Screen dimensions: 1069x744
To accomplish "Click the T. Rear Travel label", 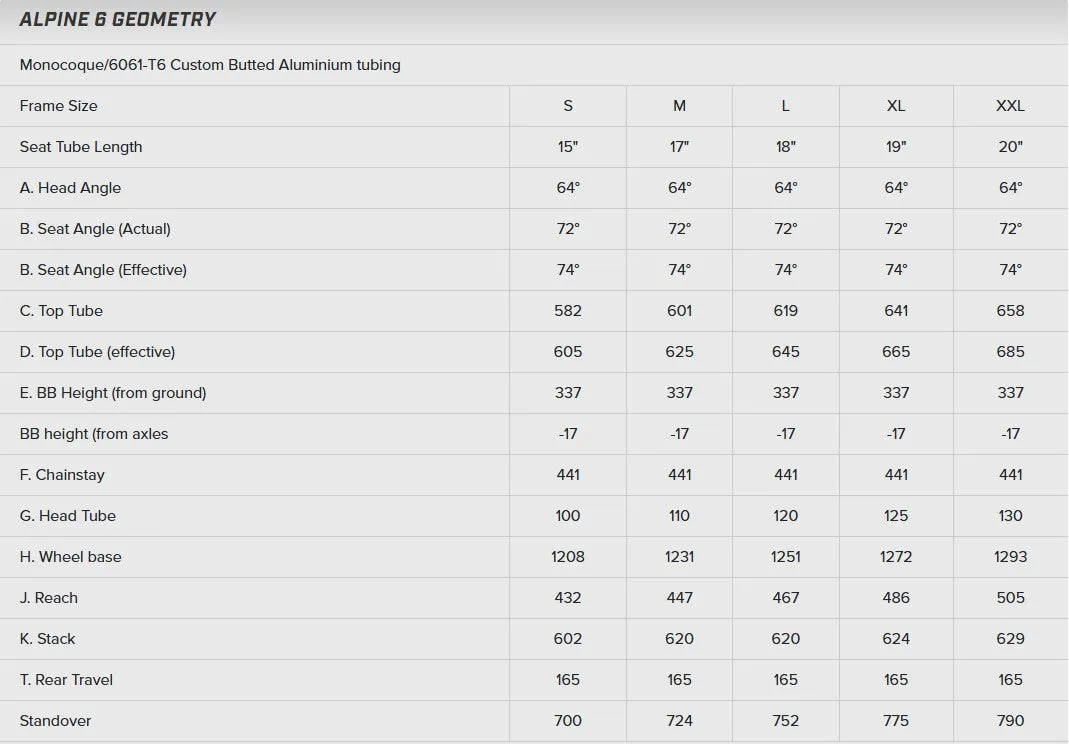I will click(x=66, y=679).
